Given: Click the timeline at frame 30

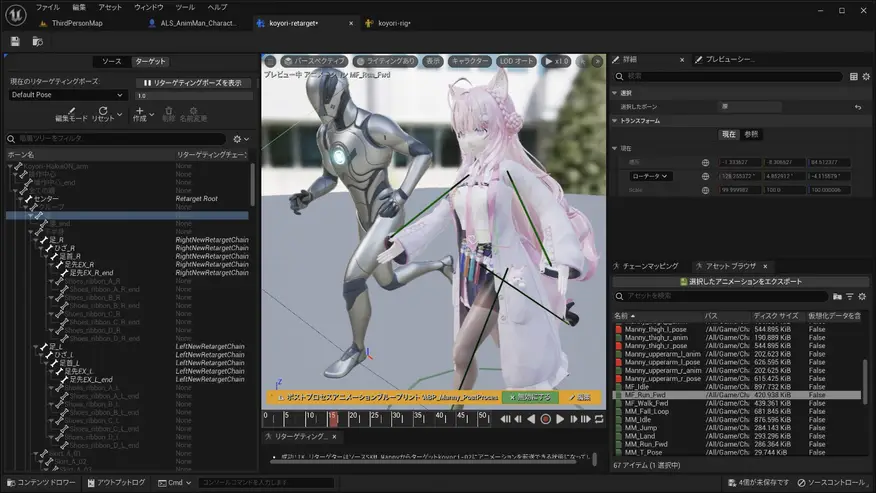Looking at the screenshot, I should (396, 418).
